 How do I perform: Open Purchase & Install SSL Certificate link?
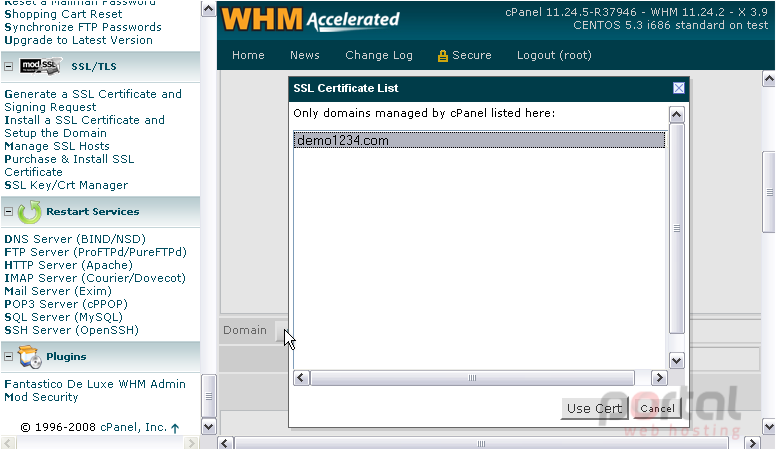pos(69,165)
